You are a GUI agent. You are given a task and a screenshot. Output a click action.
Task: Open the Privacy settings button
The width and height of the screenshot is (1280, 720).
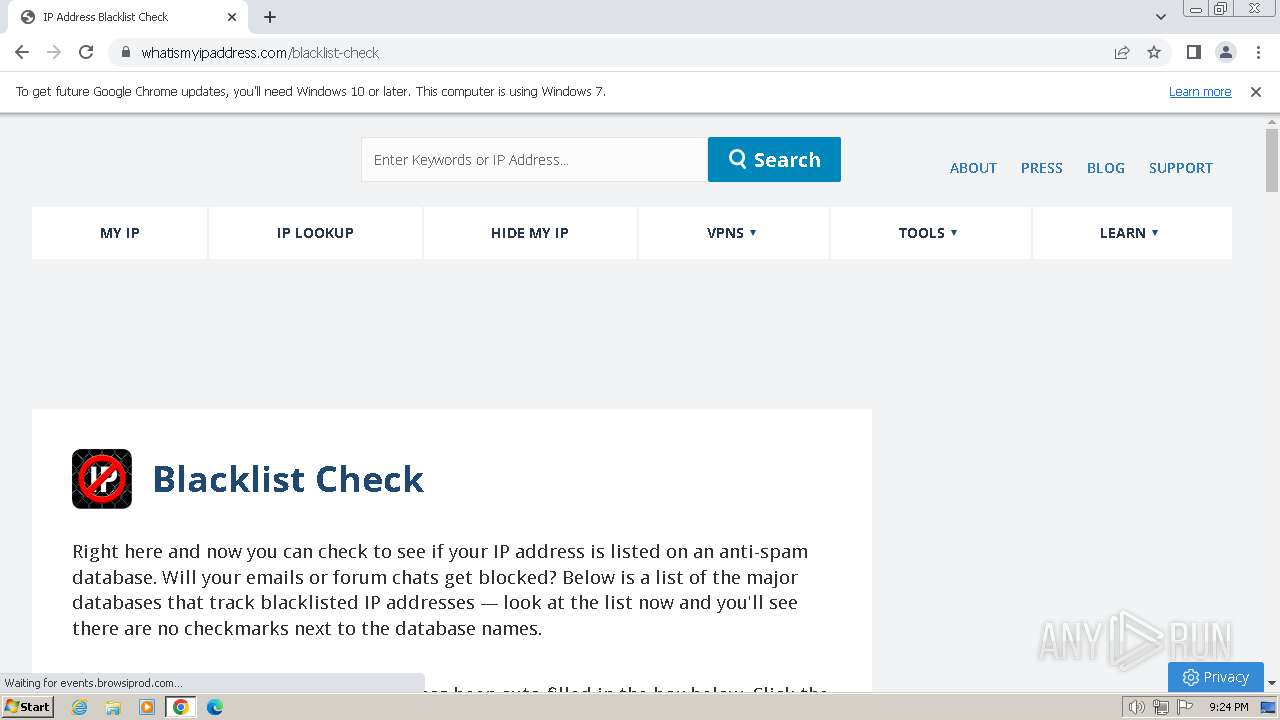click(1215, 677)
